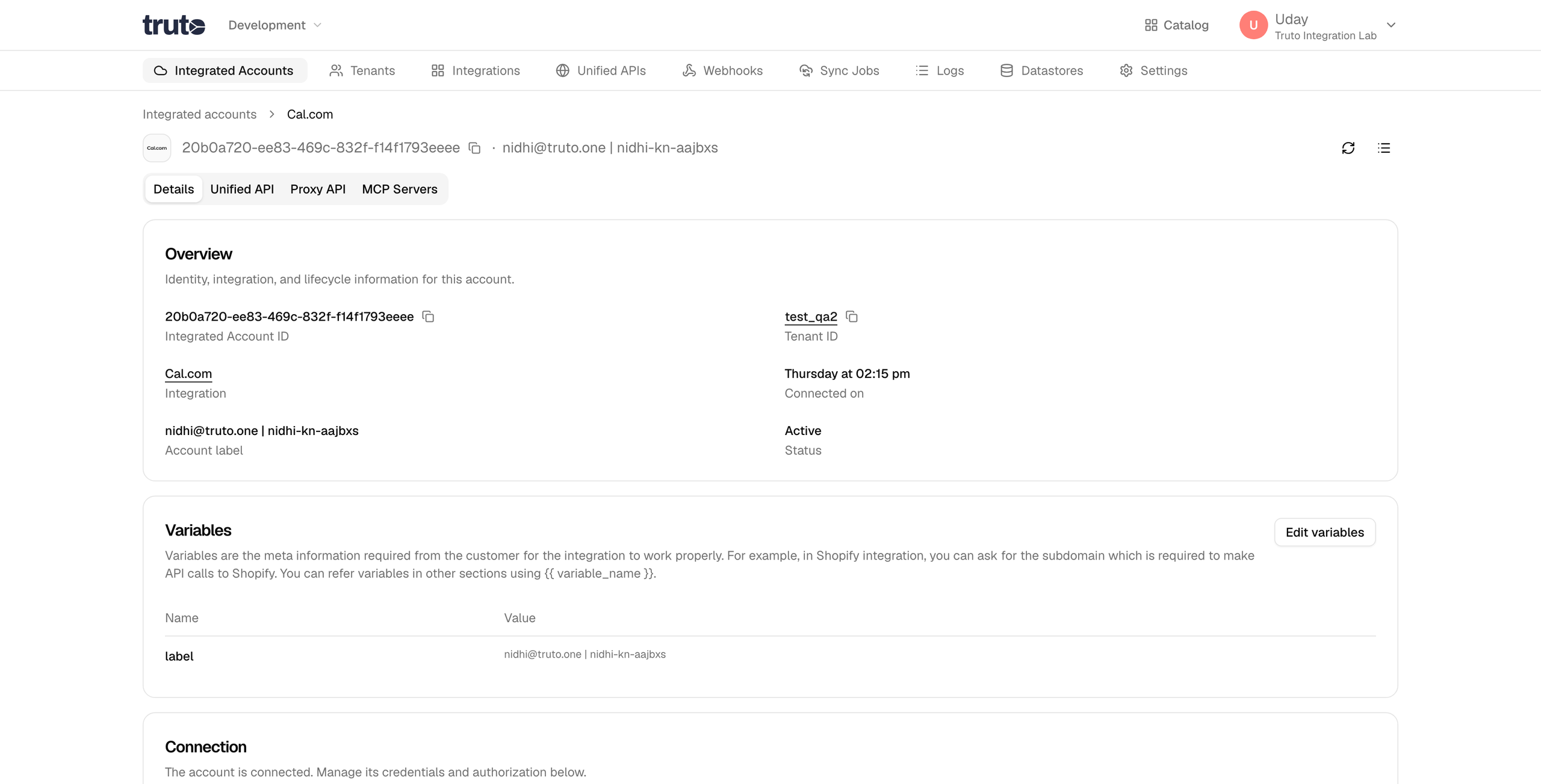Viewport: 1541px width, 784px height.
Task: Click the Active status value
Action: pos(802,431)
